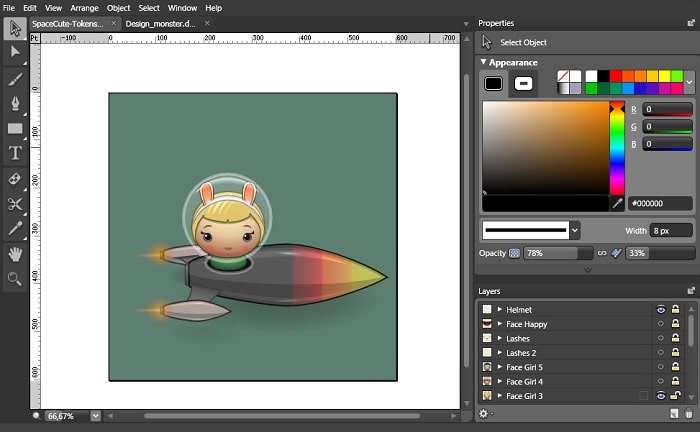Open the Arrange menu
The height and width of the screenshot is (432, 700).
click(84, 8)
